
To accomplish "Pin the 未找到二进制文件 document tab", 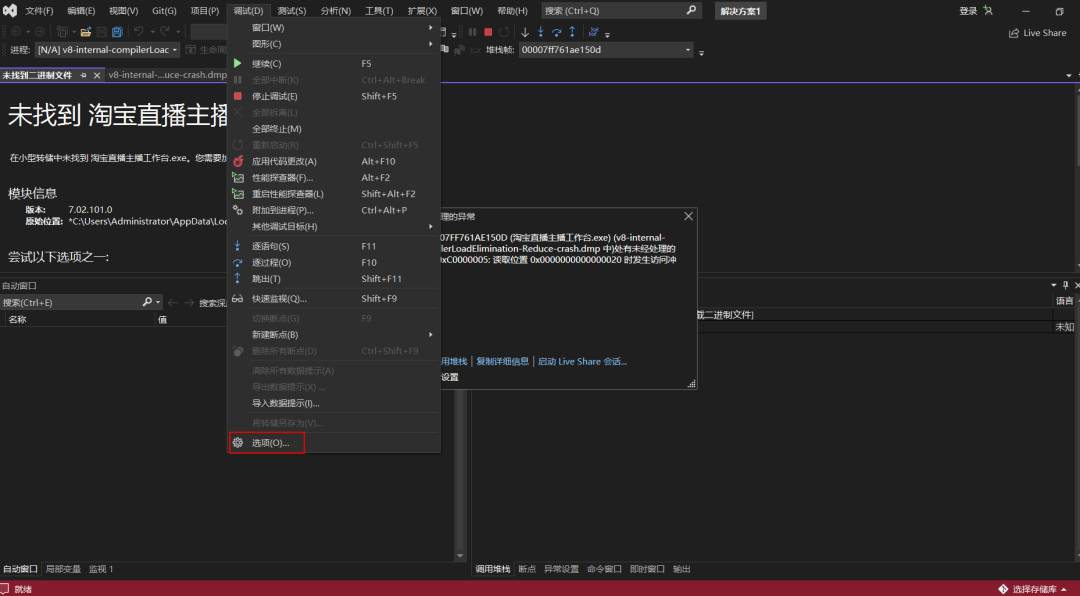I will point(83,75).
